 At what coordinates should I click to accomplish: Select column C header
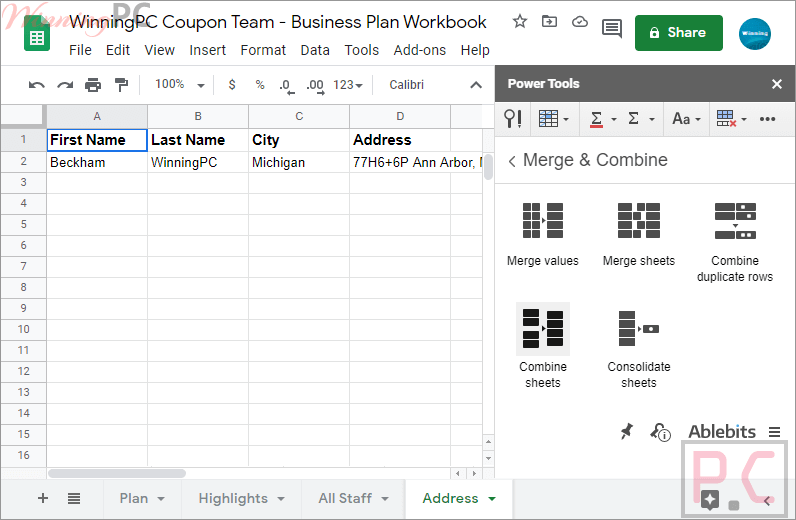[299, 116]
